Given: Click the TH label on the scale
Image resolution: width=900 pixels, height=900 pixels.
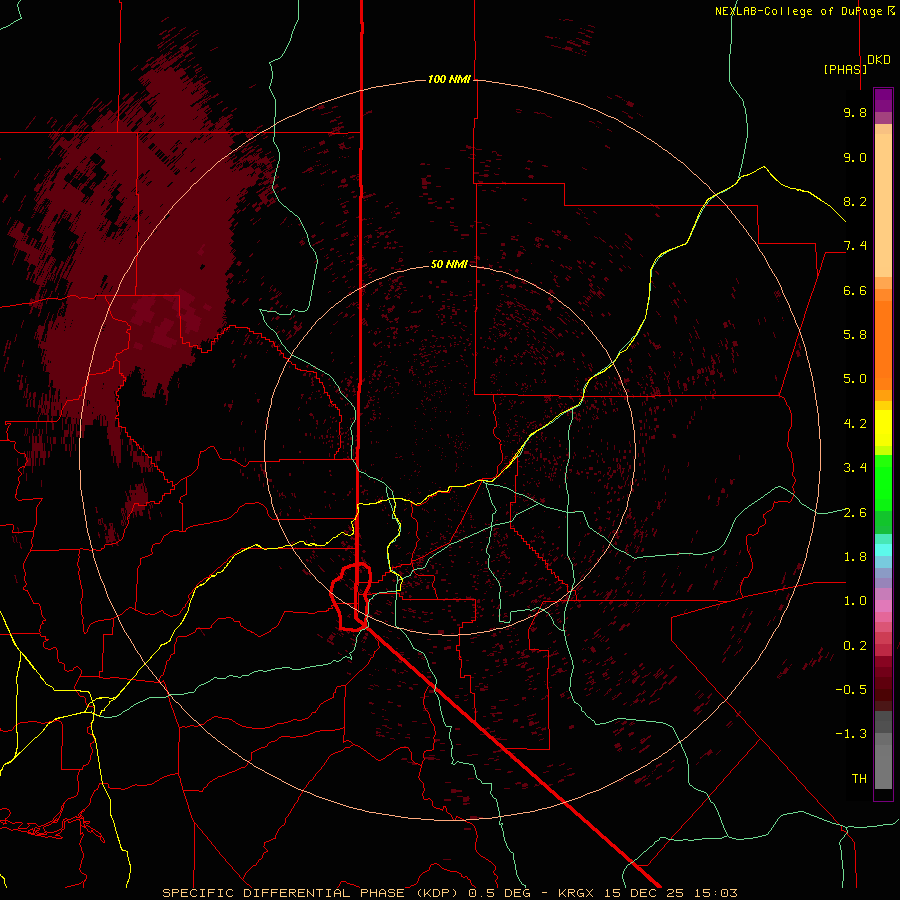Looking at the screenshot, I should (859, 779).
